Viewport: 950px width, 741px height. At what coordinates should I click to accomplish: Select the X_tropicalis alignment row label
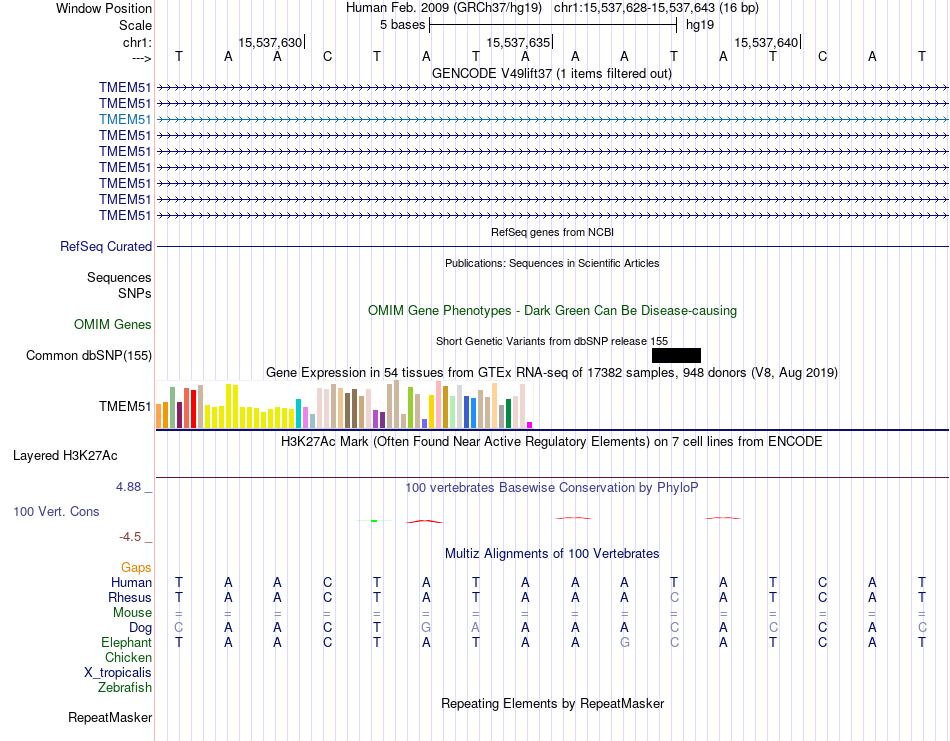tap(118, 673)
